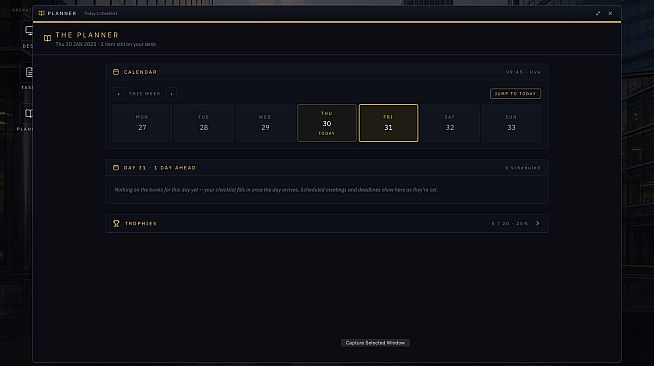The height and width of the screenshot is (366, 654).
Task: Click the "Day 31 · 1 day ahead" heading
Action: coord(160,168)
